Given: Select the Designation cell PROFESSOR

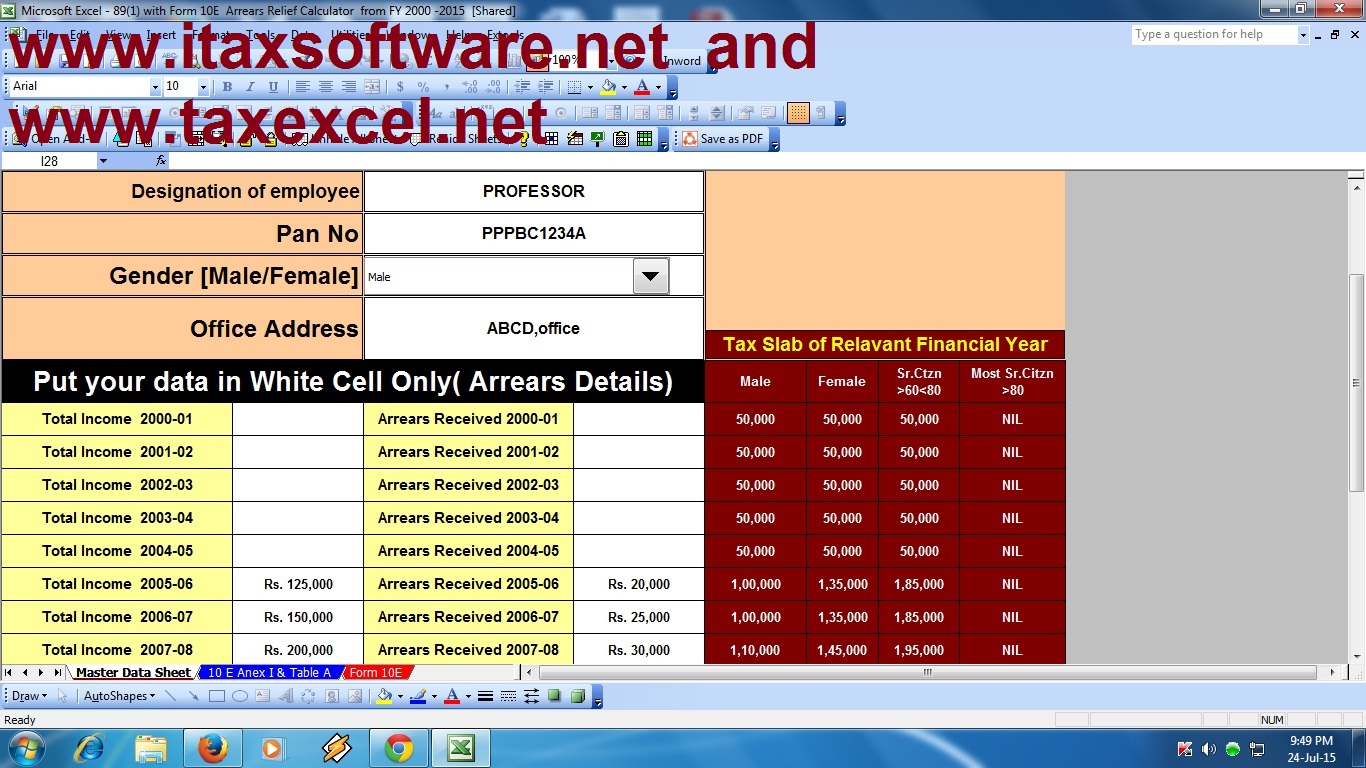Looking at the screenshot, I should pos(534,191).
